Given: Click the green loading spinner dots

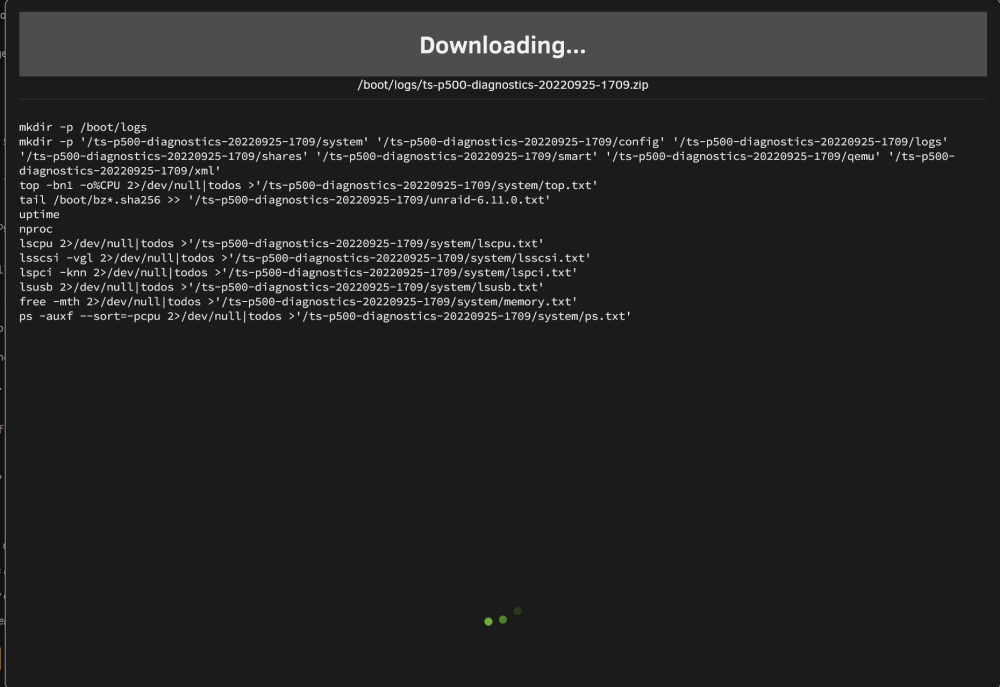Looking at the screenshot, I should [x=503, y=616].
